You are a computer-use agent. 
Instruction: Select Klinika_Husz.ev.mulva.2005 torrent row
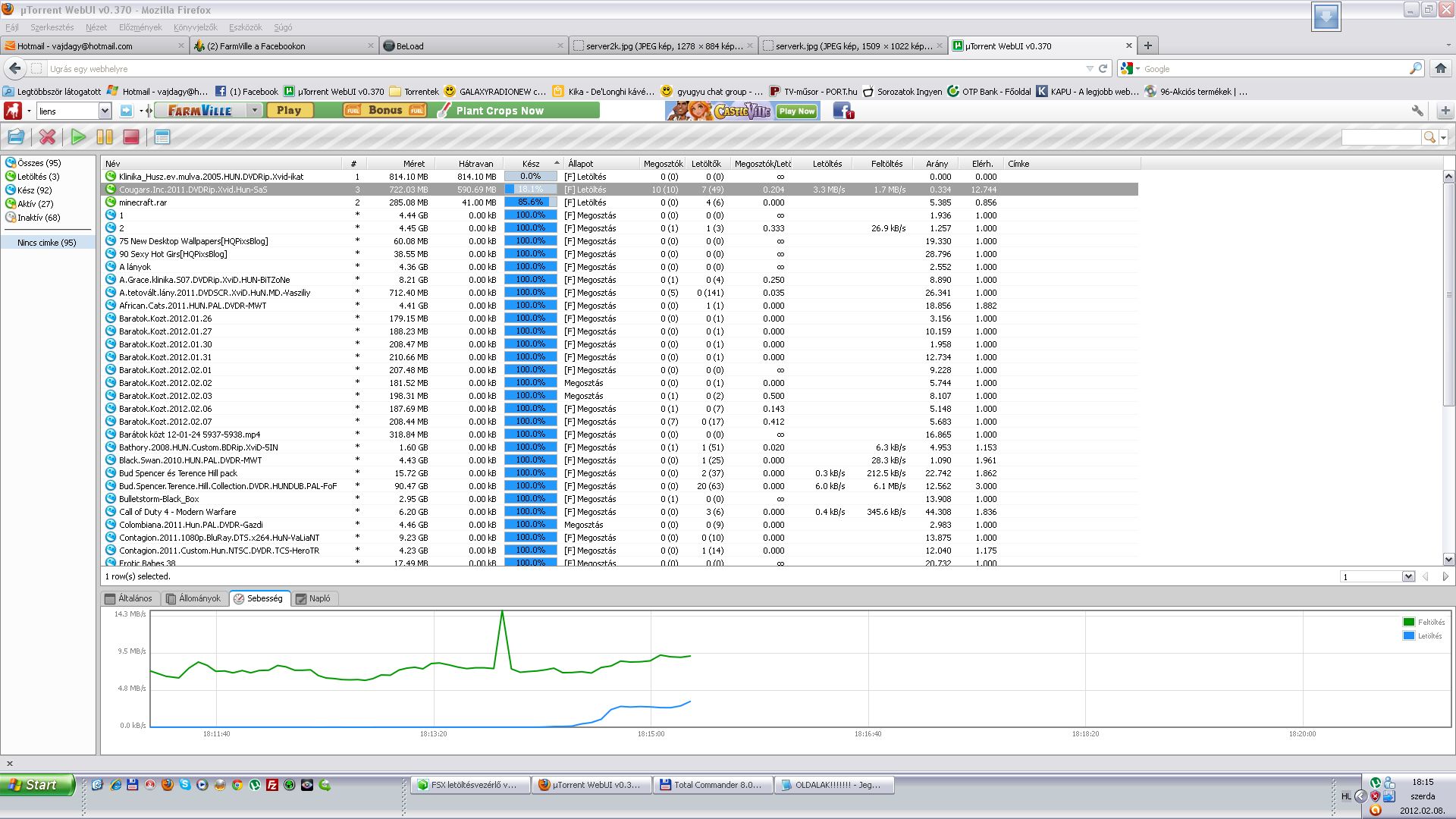click(x=620, y=177)
